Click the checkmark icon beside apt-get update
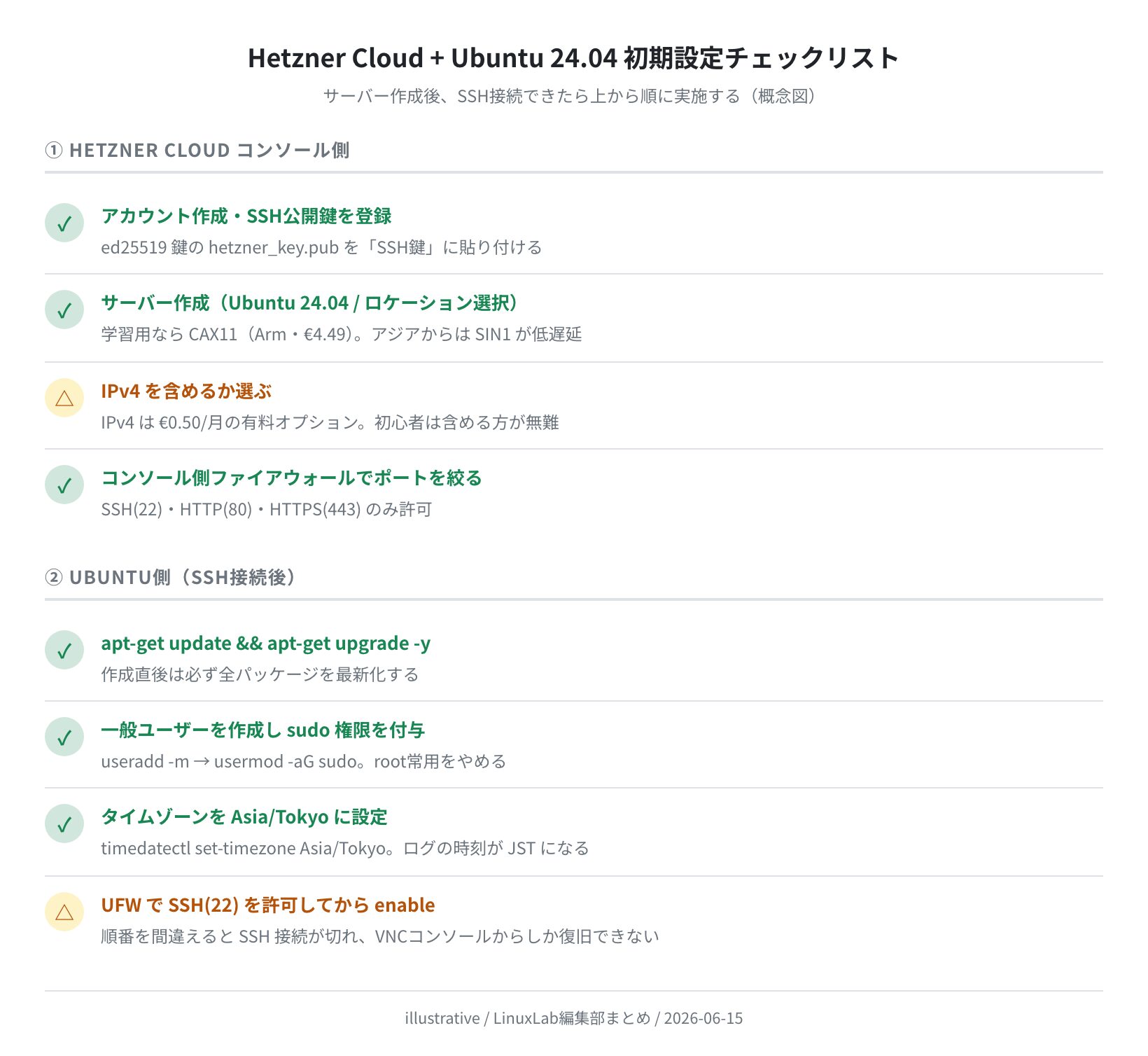The width and height of the screenshot is (1148, 1056). click(x=64, y=650)
